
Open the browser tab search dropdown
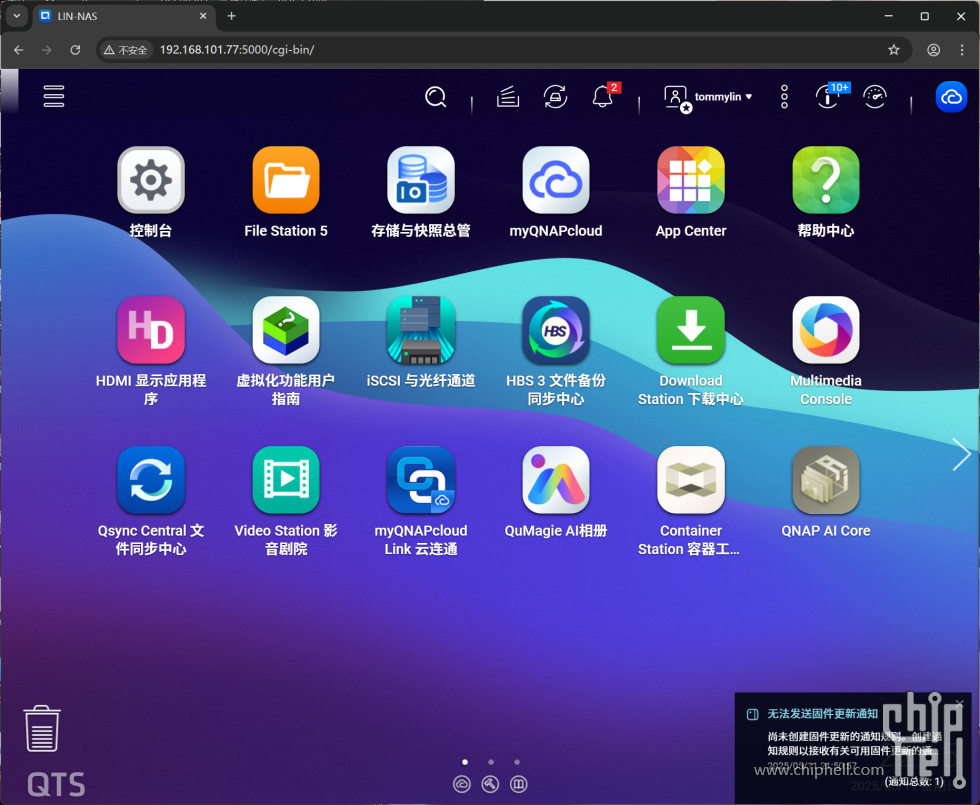point(17,16)
